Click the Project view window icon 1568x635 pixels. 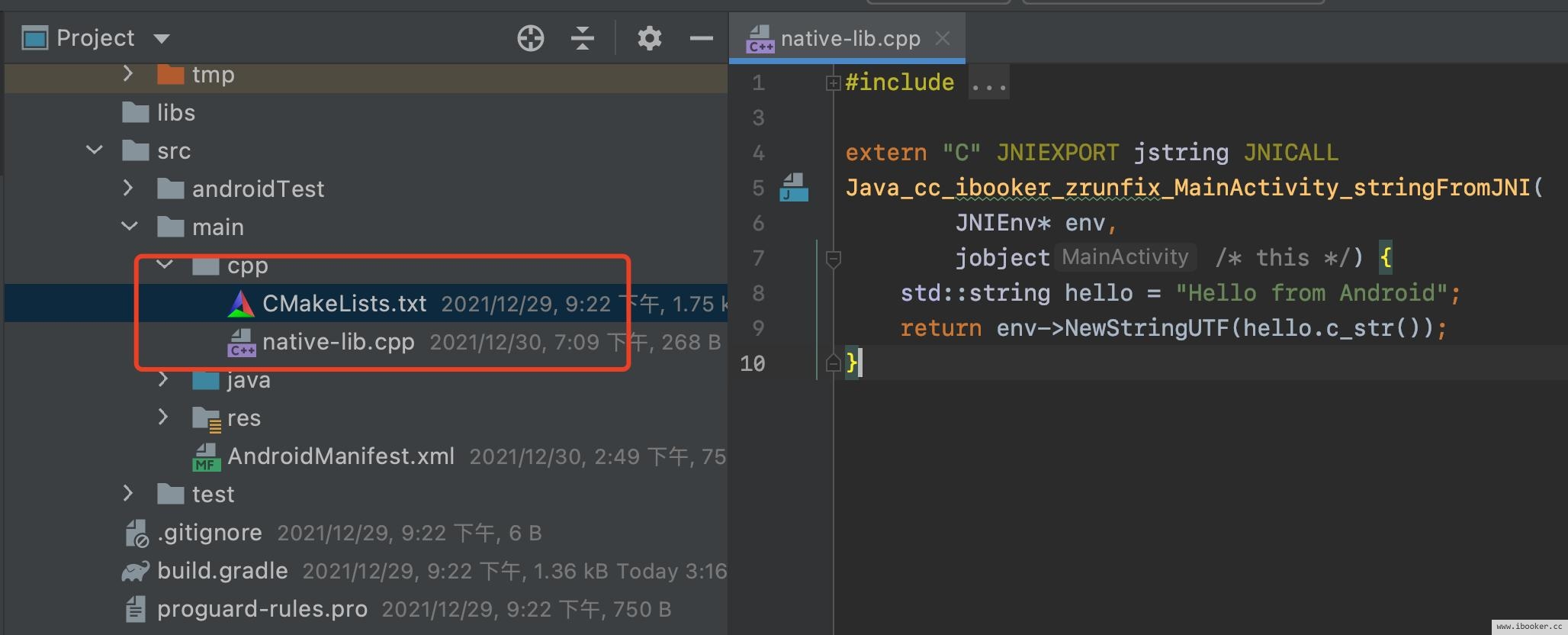(x=34, y=37)
